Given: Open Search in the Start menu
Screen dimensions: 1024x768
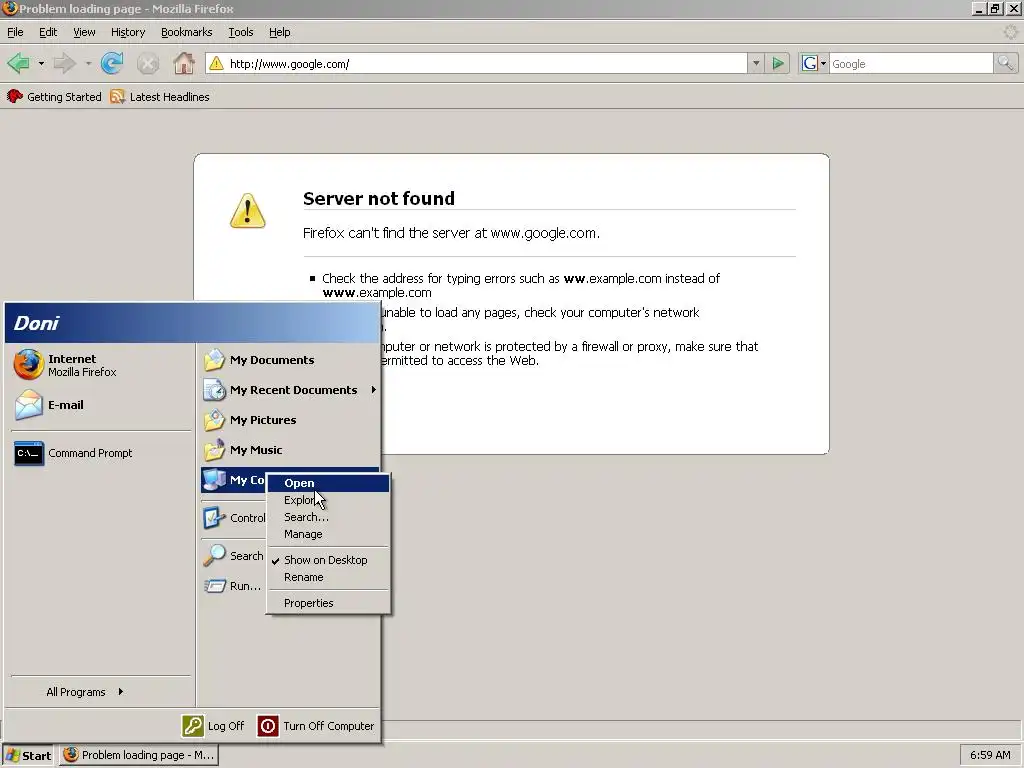Looking at the screenshot, I should point(234,556).
